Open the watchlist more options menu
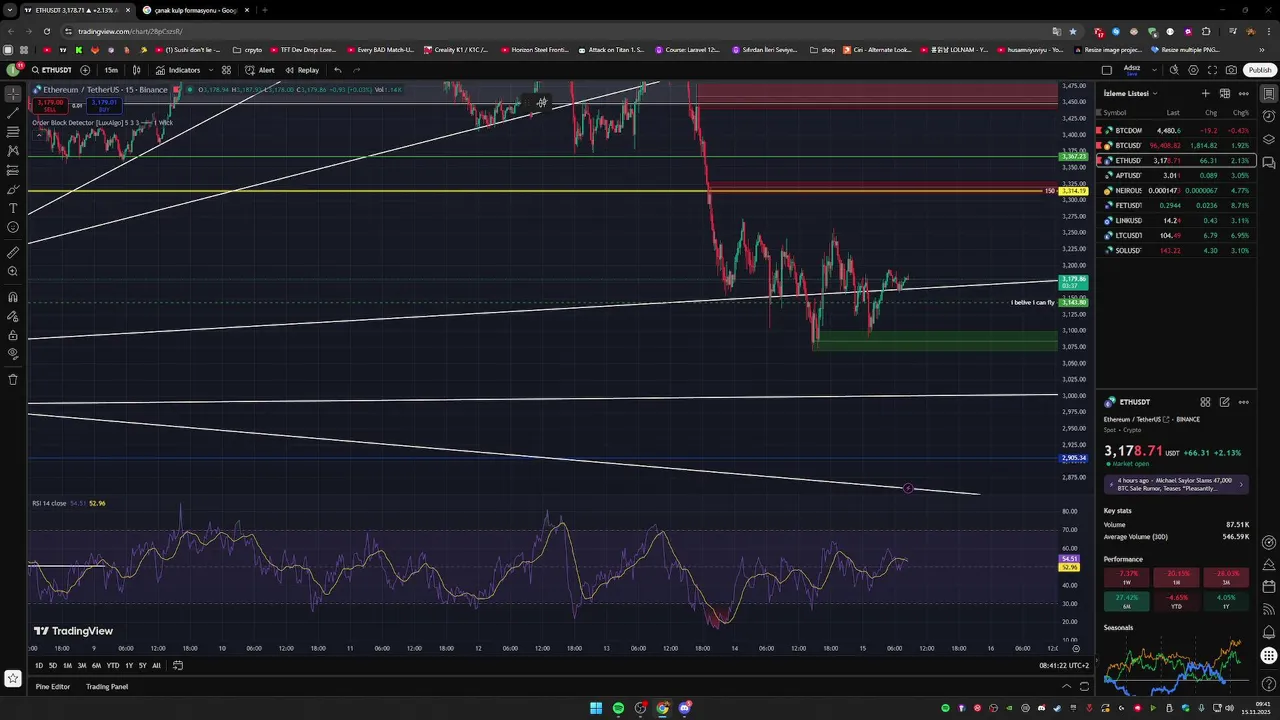Image resolution: width=1280 pixels, height=720 pixels. 1243,93
